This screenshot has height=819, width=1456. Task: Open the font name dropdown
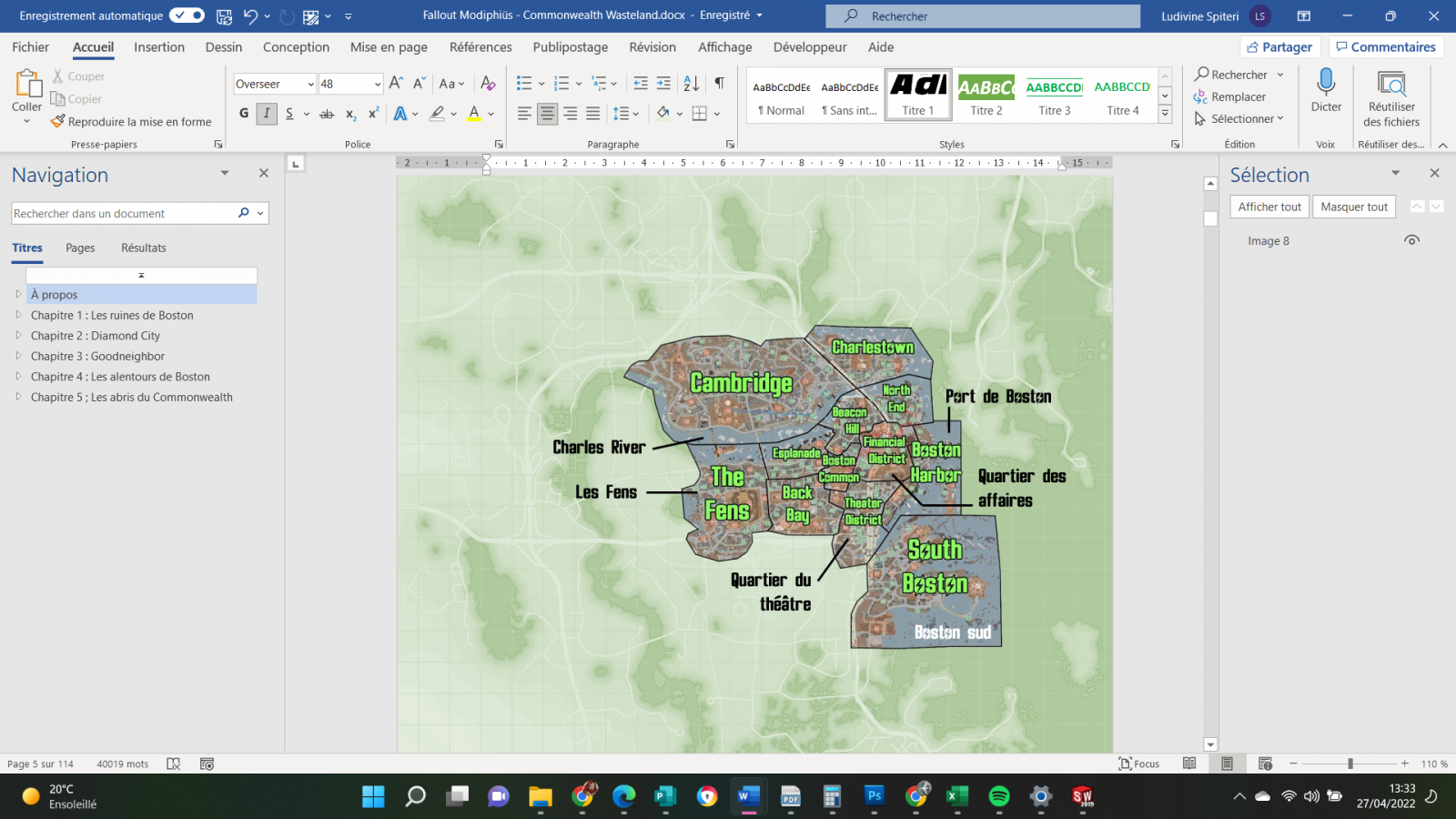310,85
